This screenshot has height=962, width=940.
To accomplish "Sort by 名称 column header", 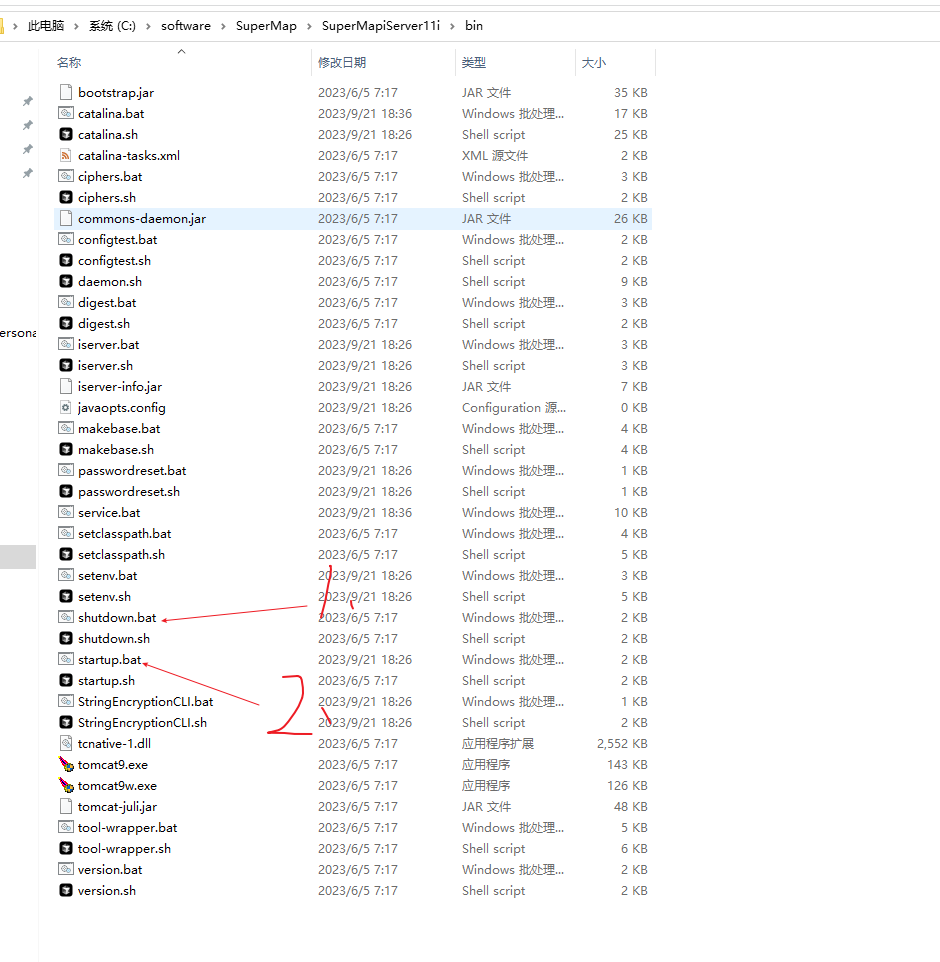I will click(x=69, y=63).
